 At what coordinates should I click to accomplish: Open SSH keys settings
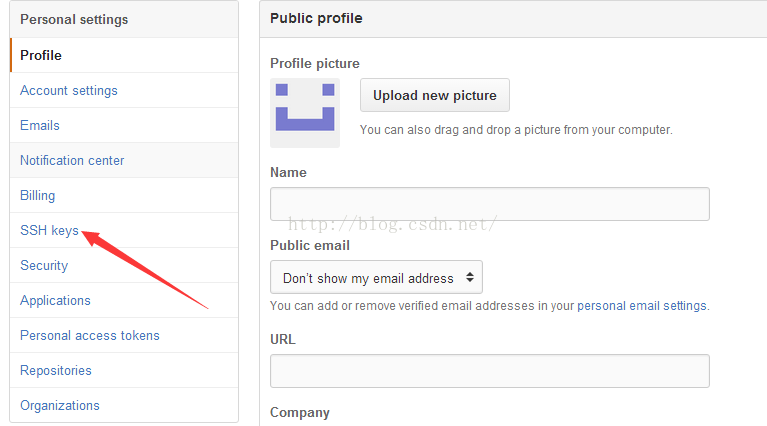click(124, 230)
